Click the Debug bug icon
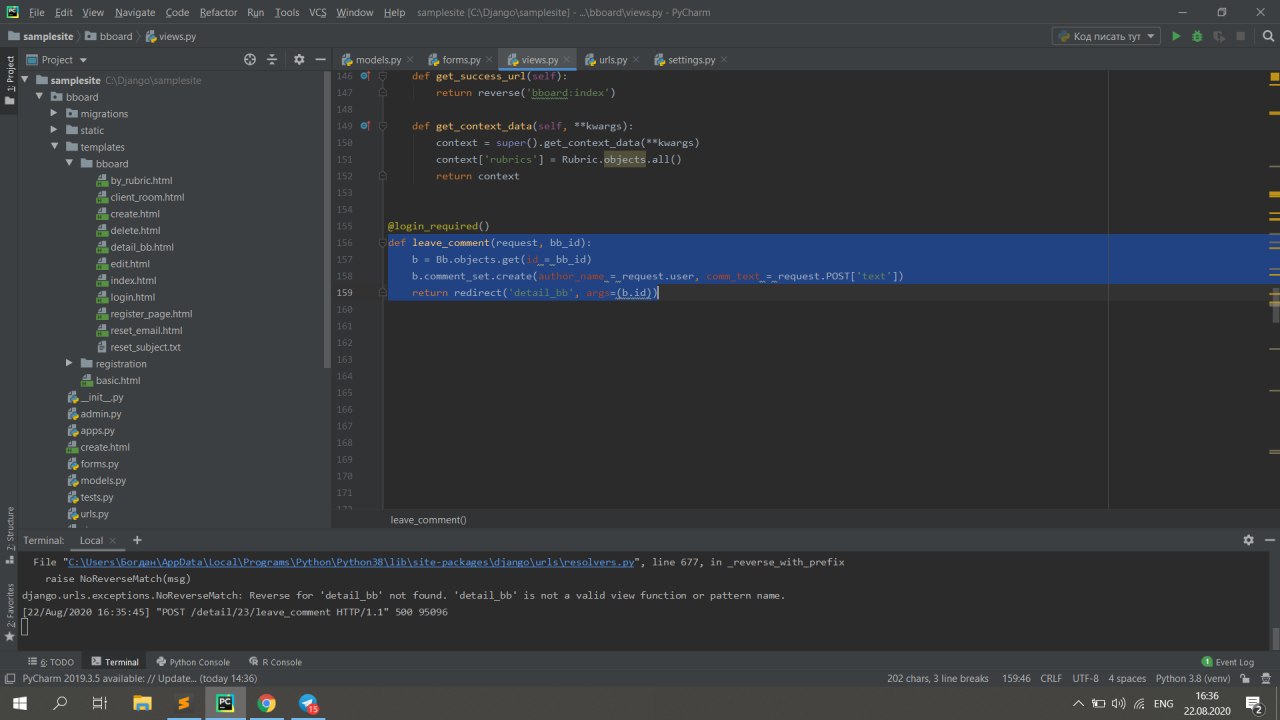 point(1197,36)
